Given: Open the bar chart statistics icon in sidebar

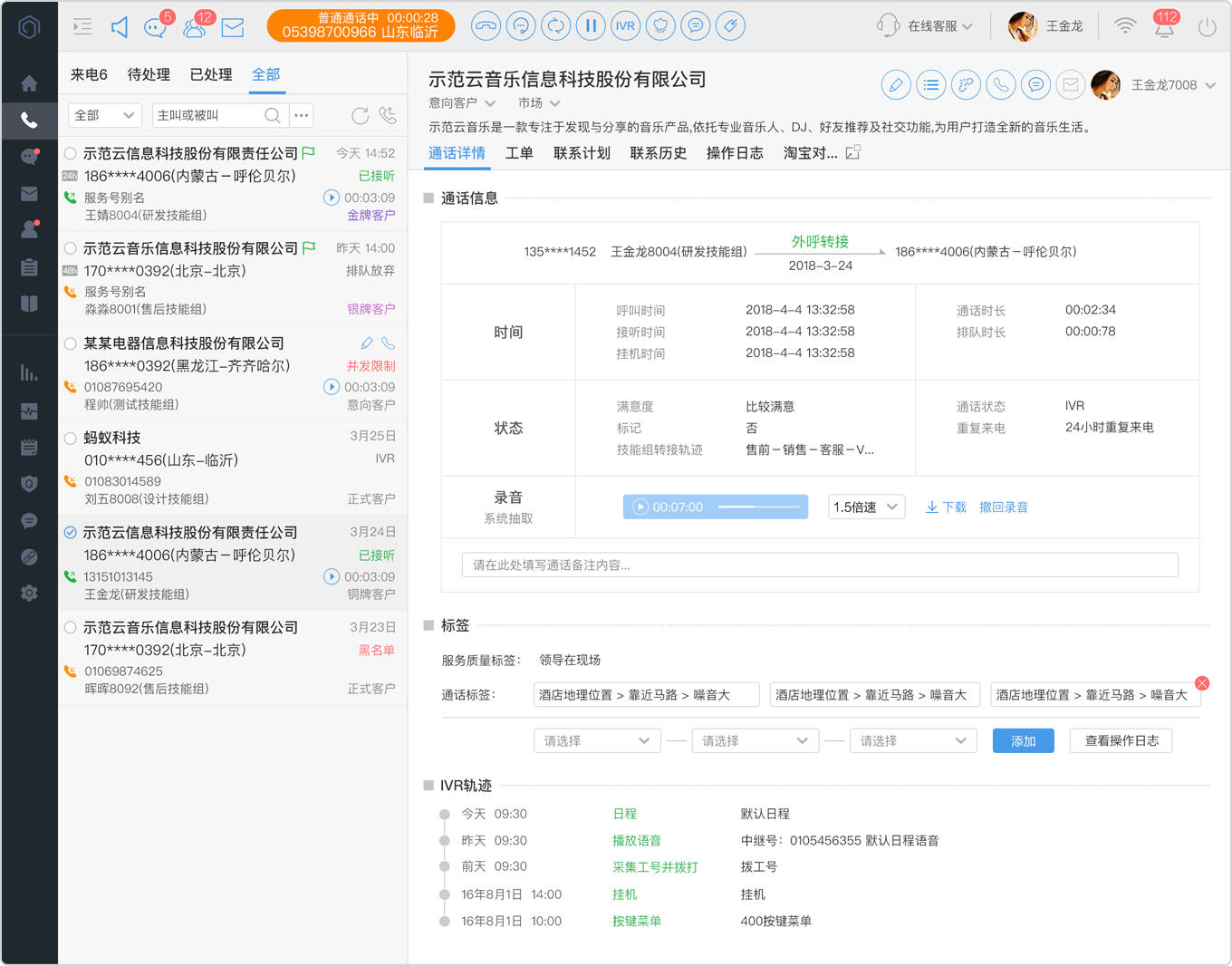Looking at the screenshot, I should pyautogui.click(x=29, y=372).
